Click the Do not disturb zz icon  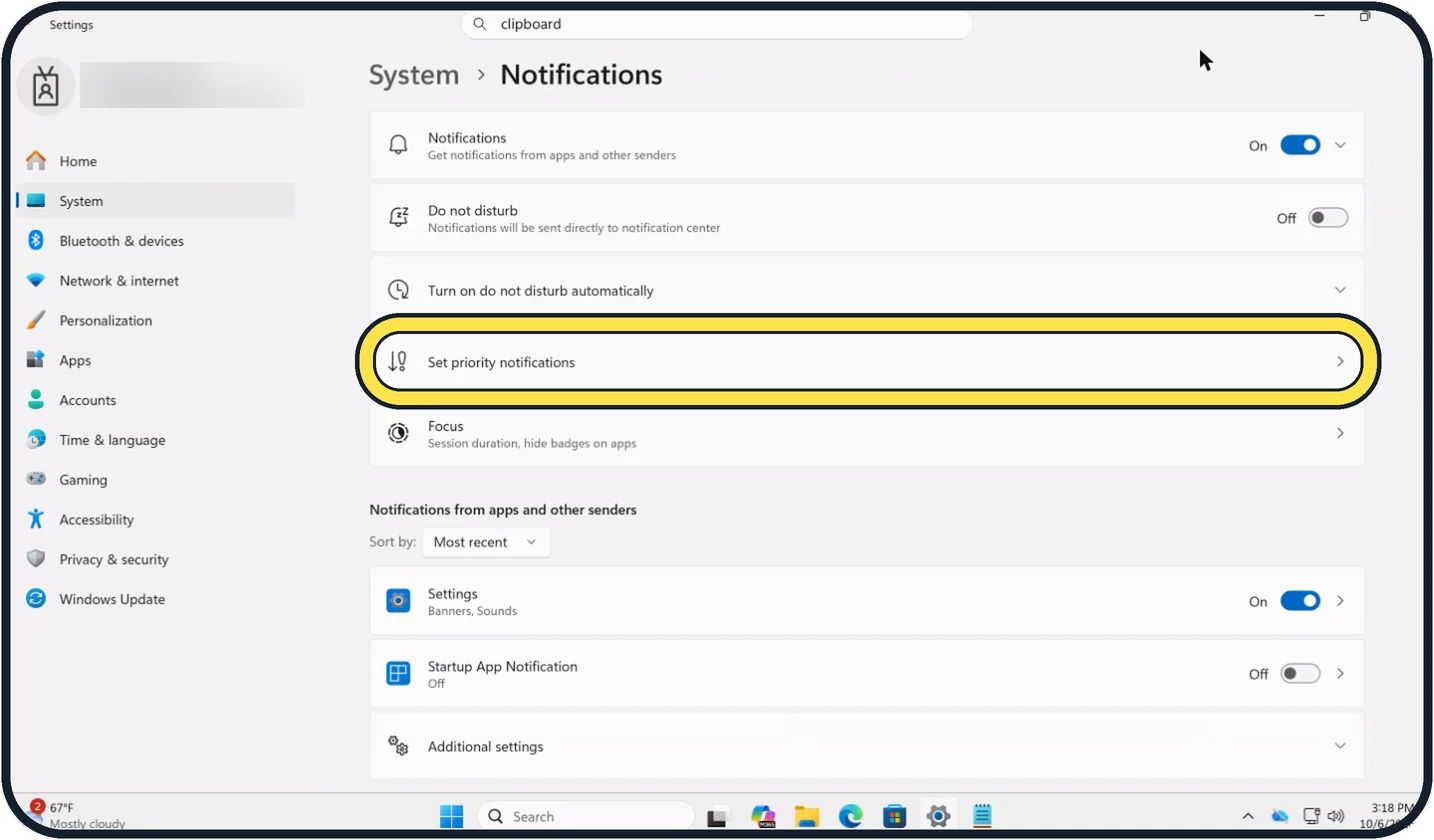398,218
